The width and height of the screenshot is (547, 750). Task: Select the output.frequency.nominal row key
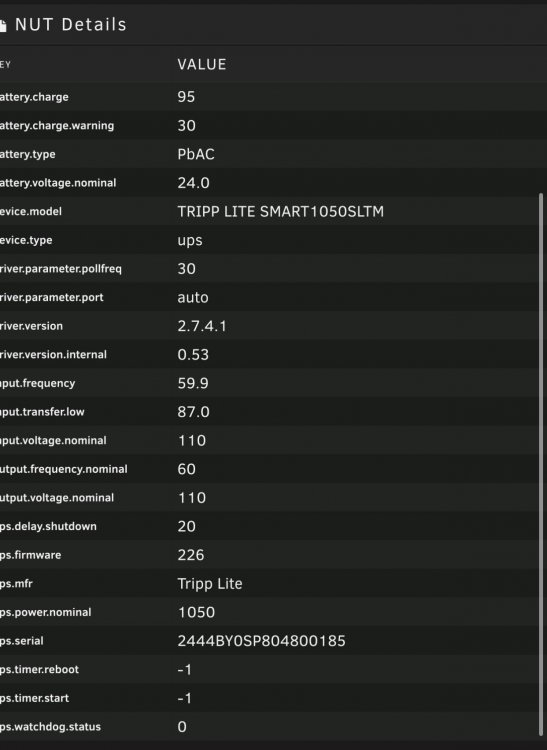tap(64, 469)
